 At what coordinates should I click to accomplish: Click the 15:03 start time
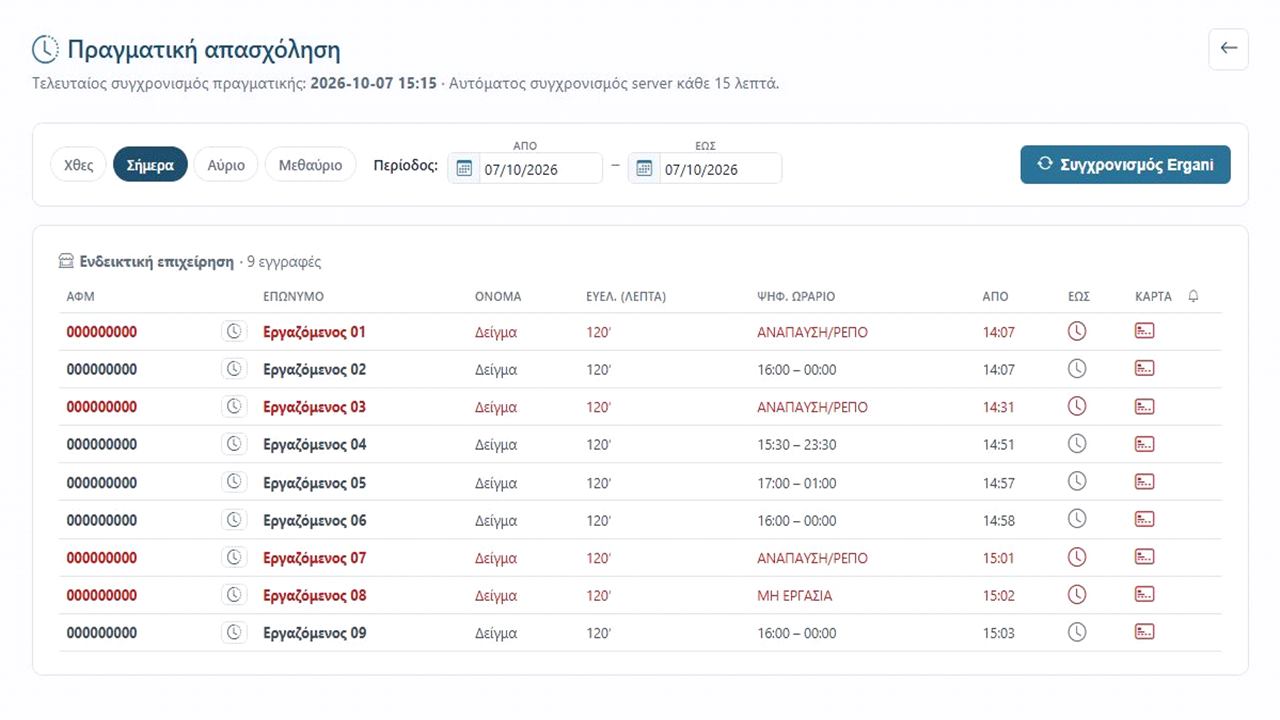pos(999,633)
